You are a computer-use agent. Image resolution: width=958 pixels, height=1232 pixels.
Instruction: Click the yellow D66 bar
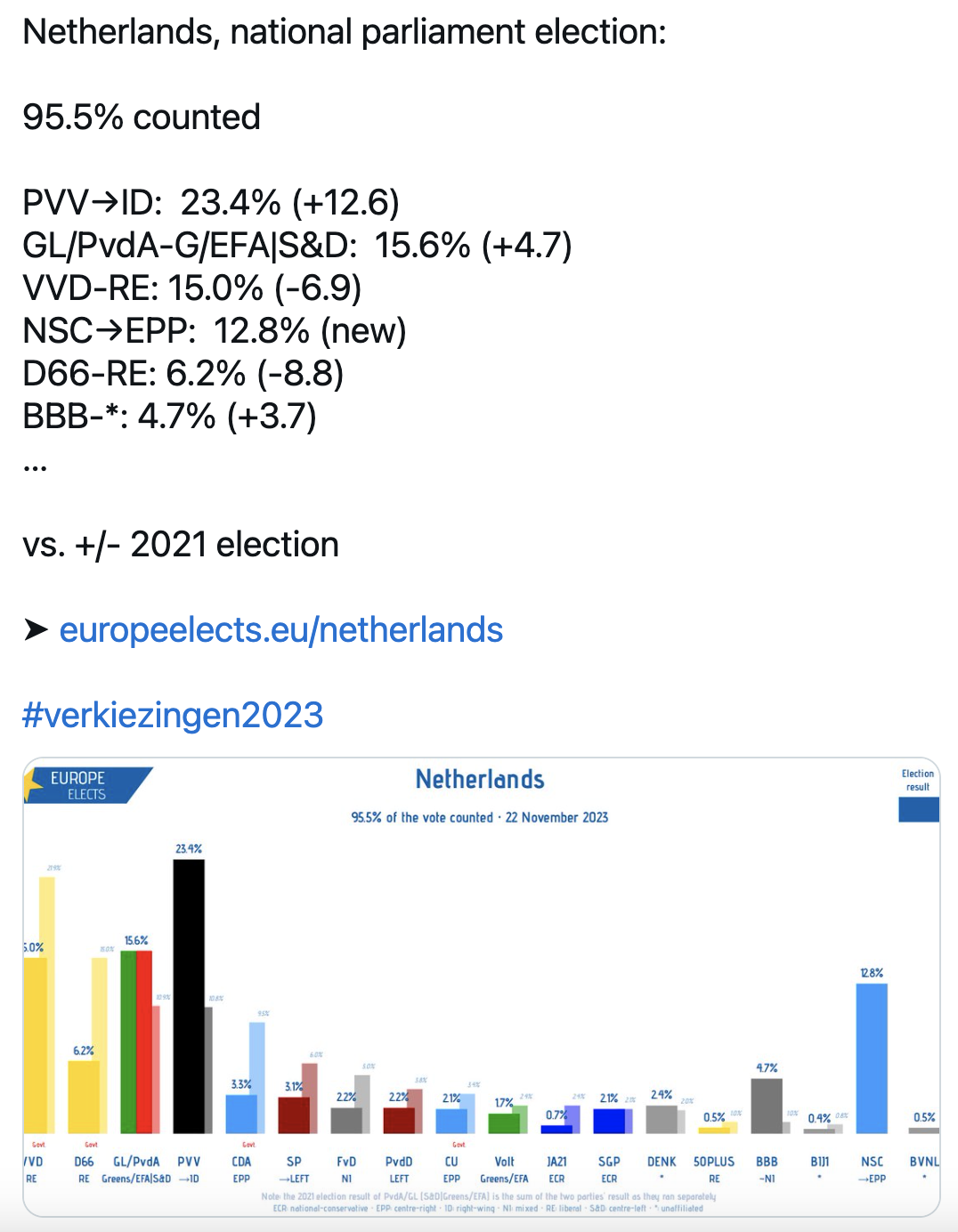click(84, 1097)
